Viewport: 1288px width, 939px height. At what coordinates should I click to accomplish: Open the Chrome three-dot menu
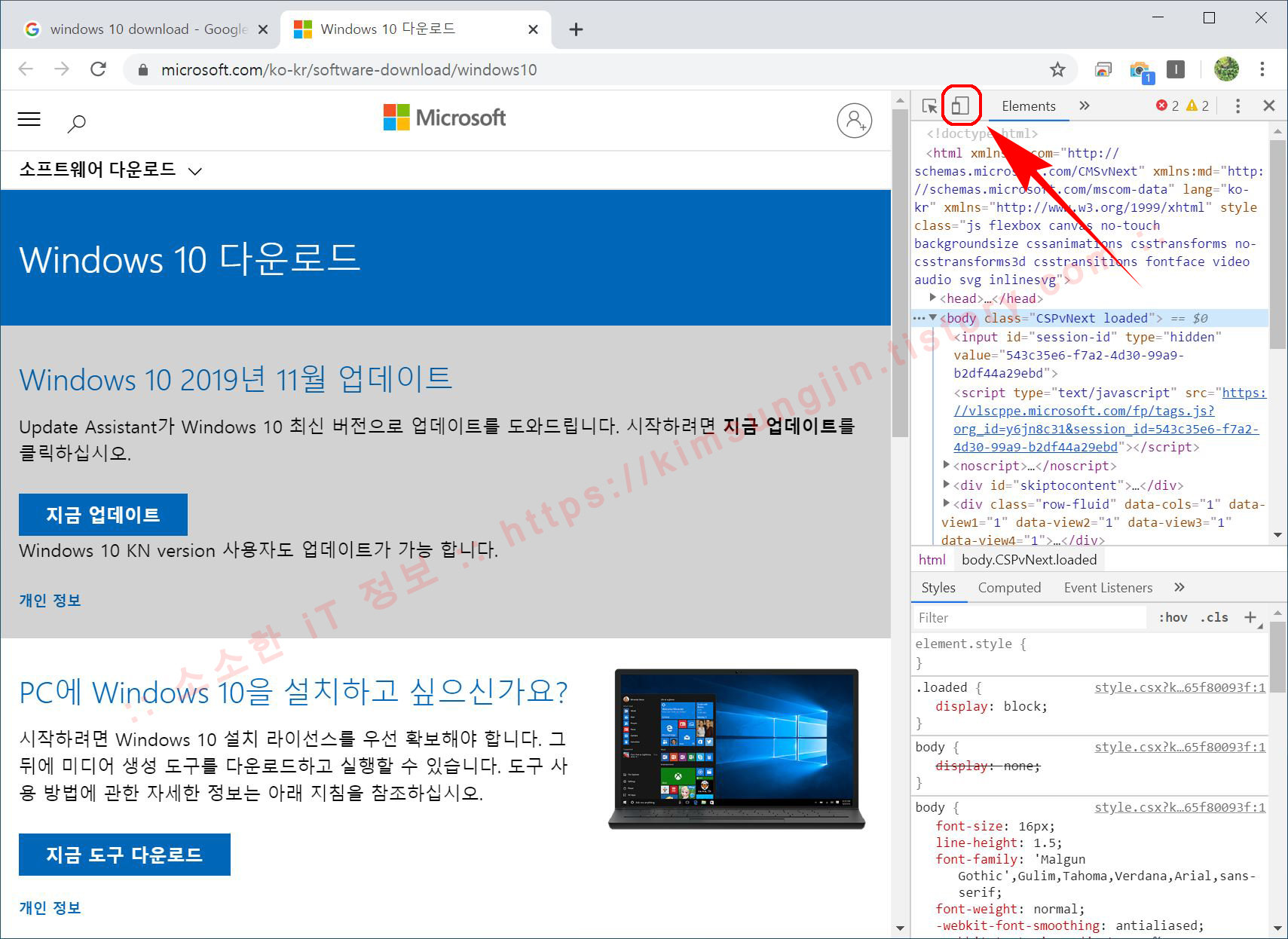click(1262, 69)
